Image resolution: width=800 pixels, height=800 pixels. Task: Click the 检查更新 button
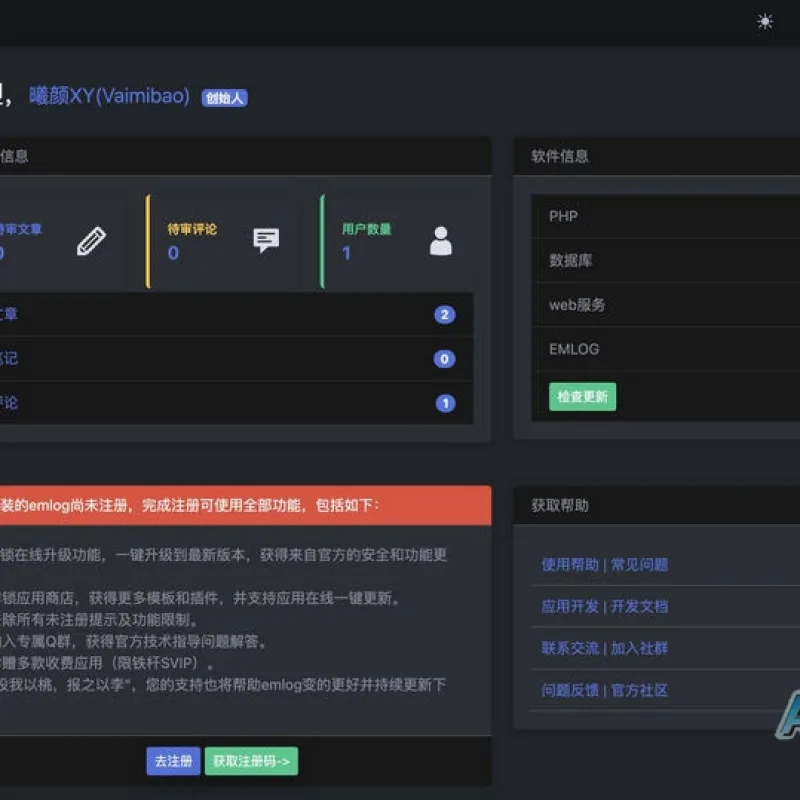click(x=583, y=396)
